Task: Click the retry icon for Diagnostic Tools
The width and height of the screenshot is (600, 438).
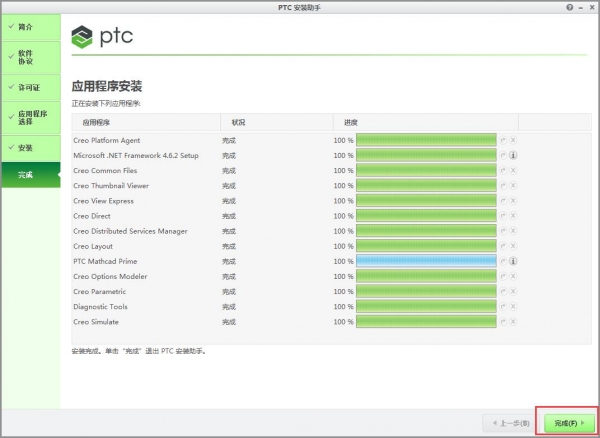Action: (x=503, y=306)
